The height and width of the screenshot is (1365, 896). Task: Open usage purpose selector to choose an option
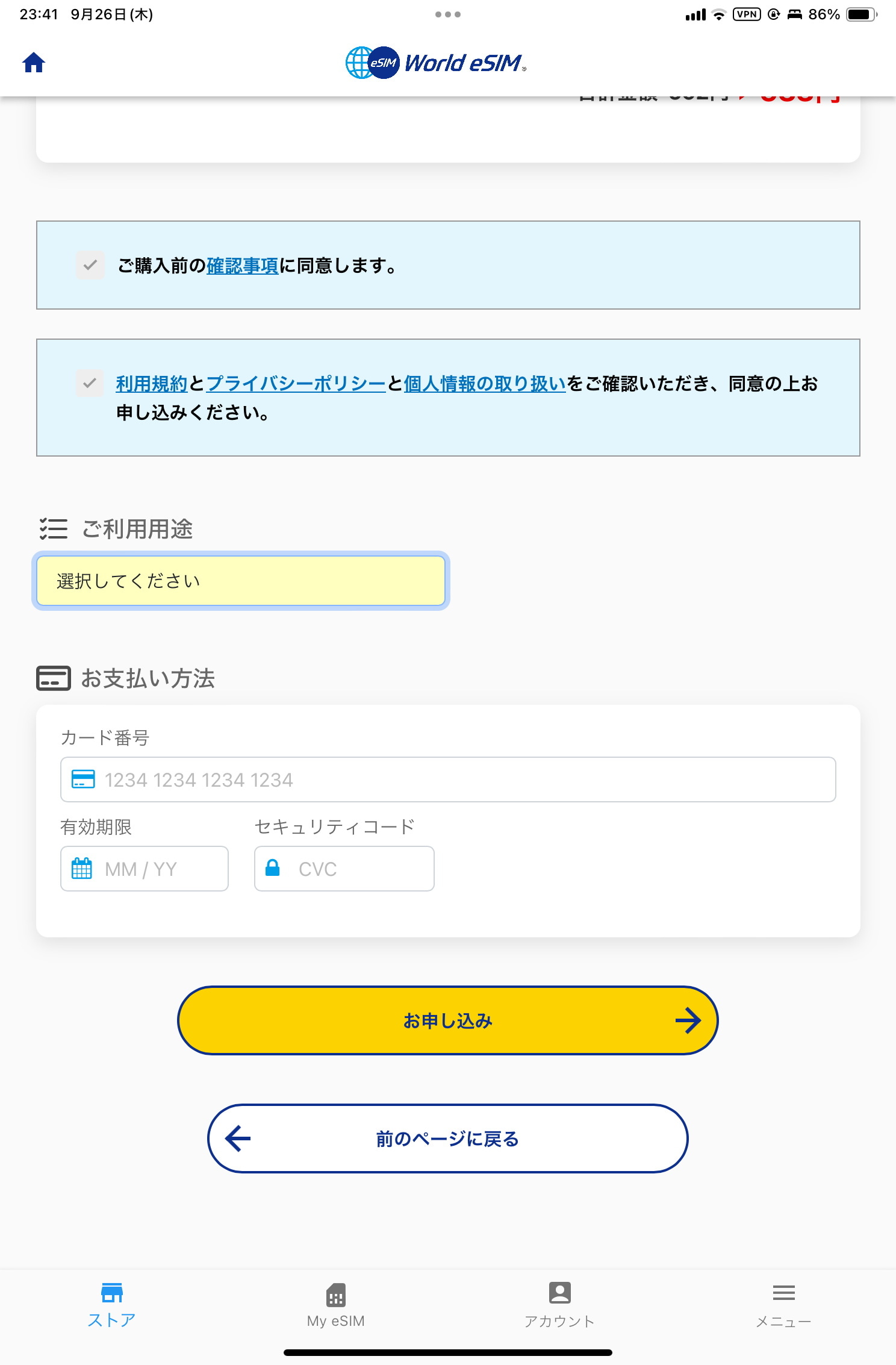pyautogui.click(x=240, y=580)
